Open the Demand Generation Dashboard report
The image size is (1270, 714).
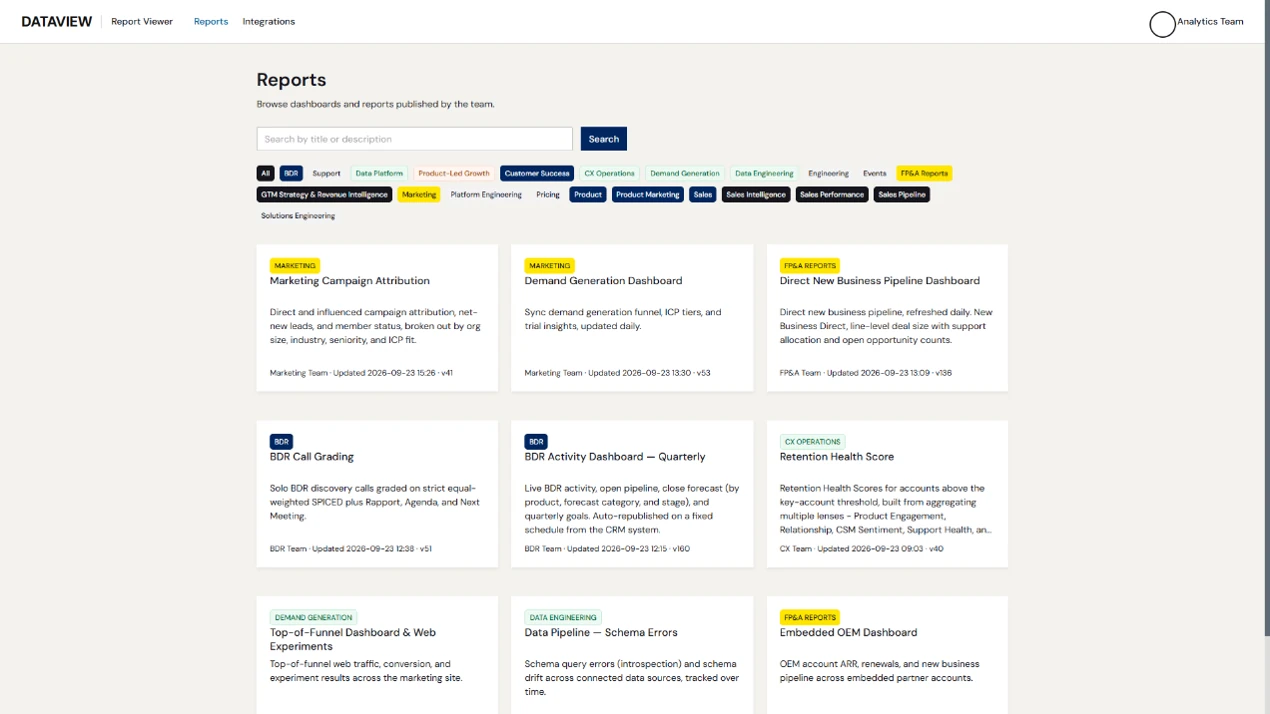point(603,281)
